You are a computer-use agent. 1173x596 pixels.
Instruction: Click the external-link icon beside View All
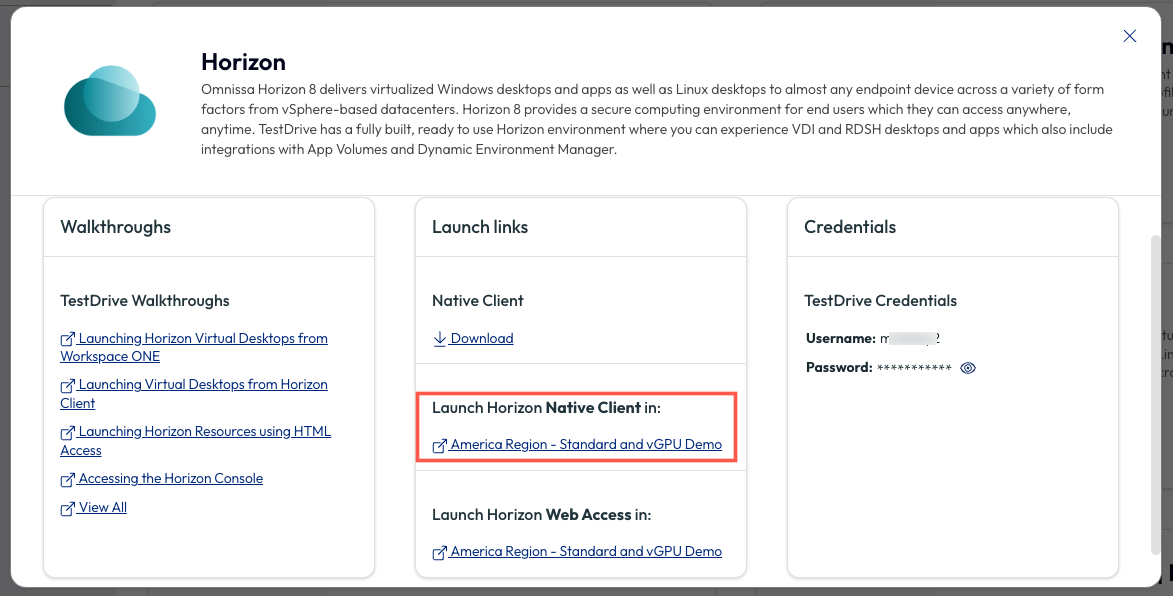coord(67,508)
